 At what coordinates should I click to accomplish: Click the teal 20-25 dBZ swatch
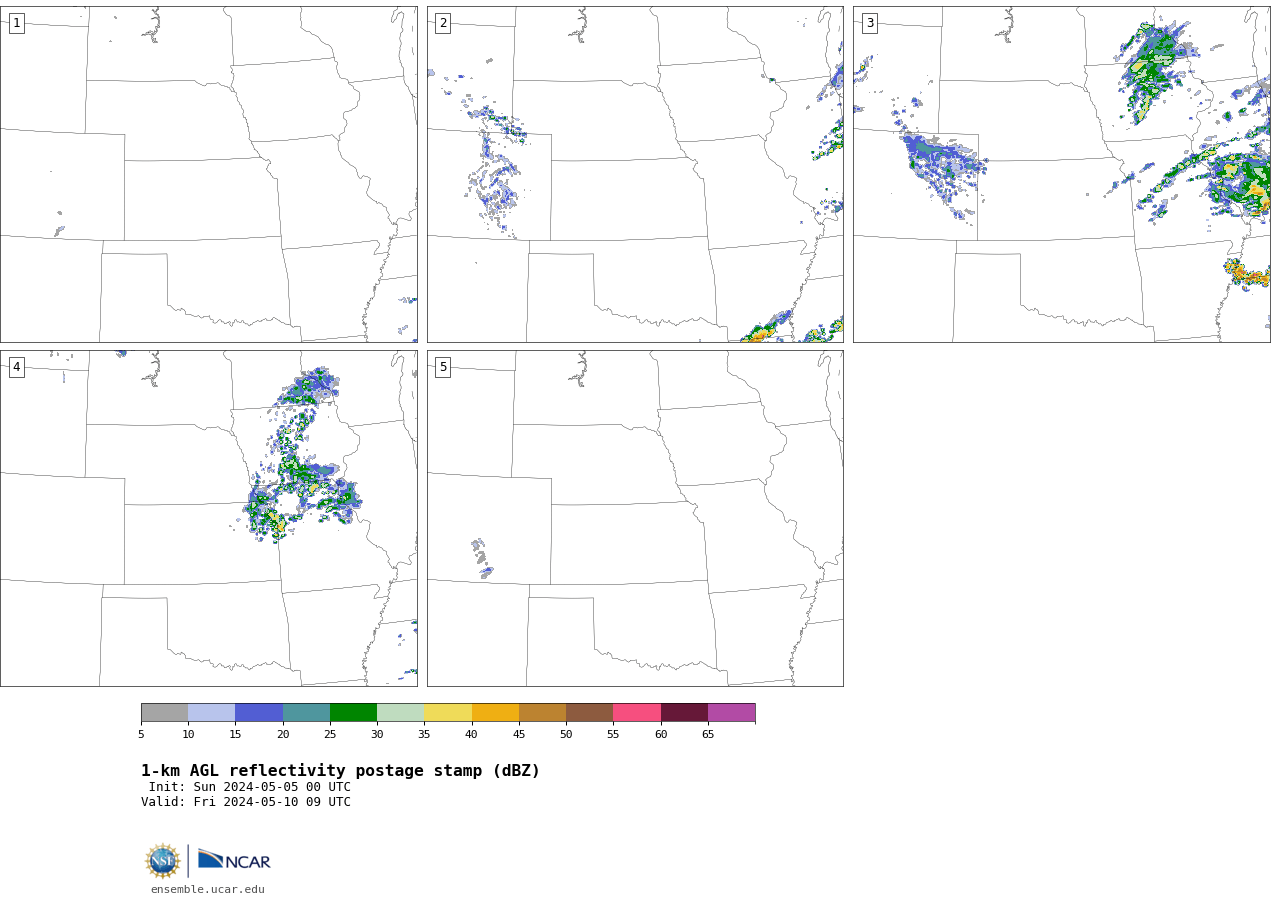[x=306, y=712]
